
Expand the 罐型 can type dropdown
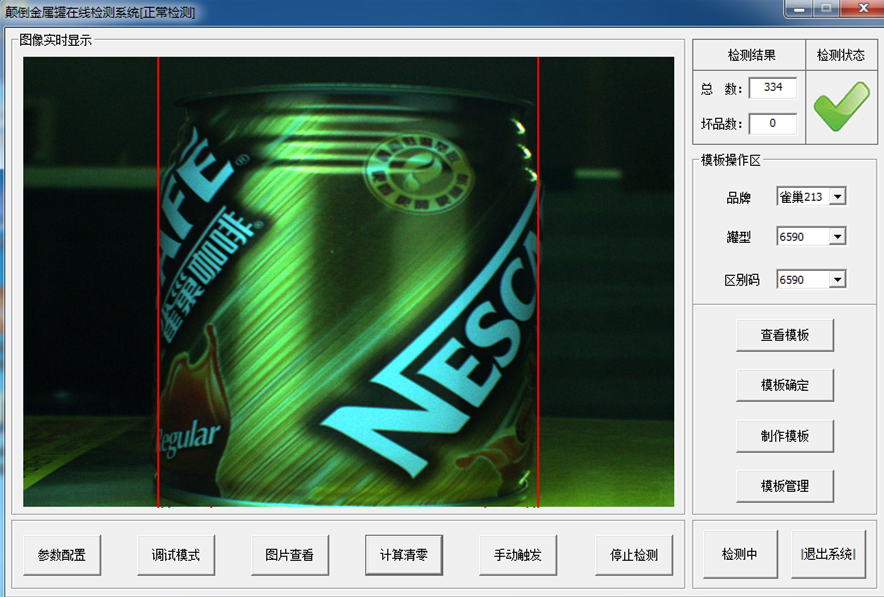(838, 237)
